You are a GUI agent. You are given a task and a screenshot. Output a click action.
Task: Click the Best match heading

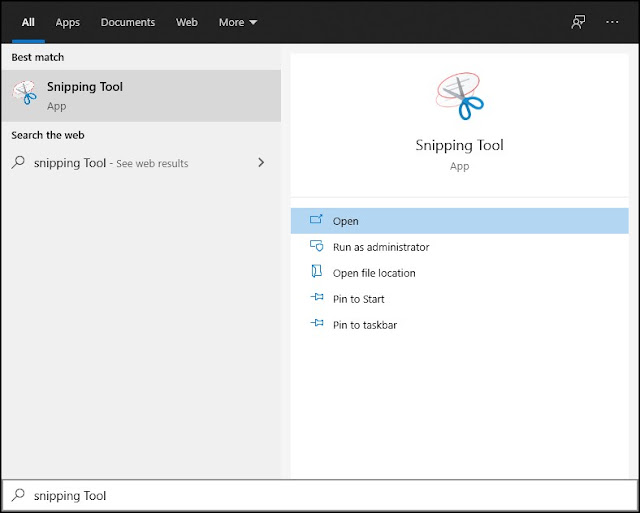(x=38, y=57)
